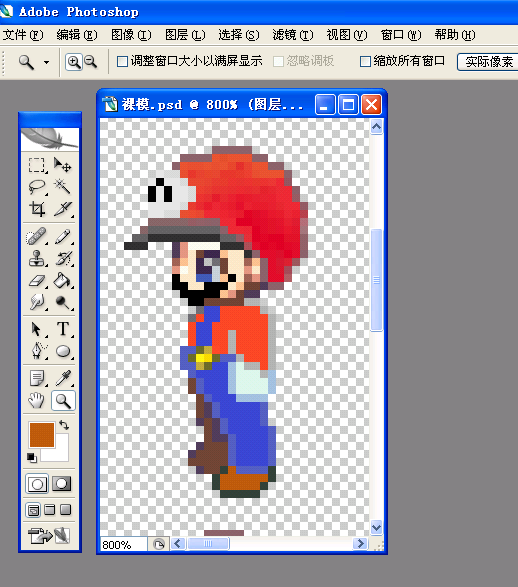Switch to Standard mode editing

point(37,484)
